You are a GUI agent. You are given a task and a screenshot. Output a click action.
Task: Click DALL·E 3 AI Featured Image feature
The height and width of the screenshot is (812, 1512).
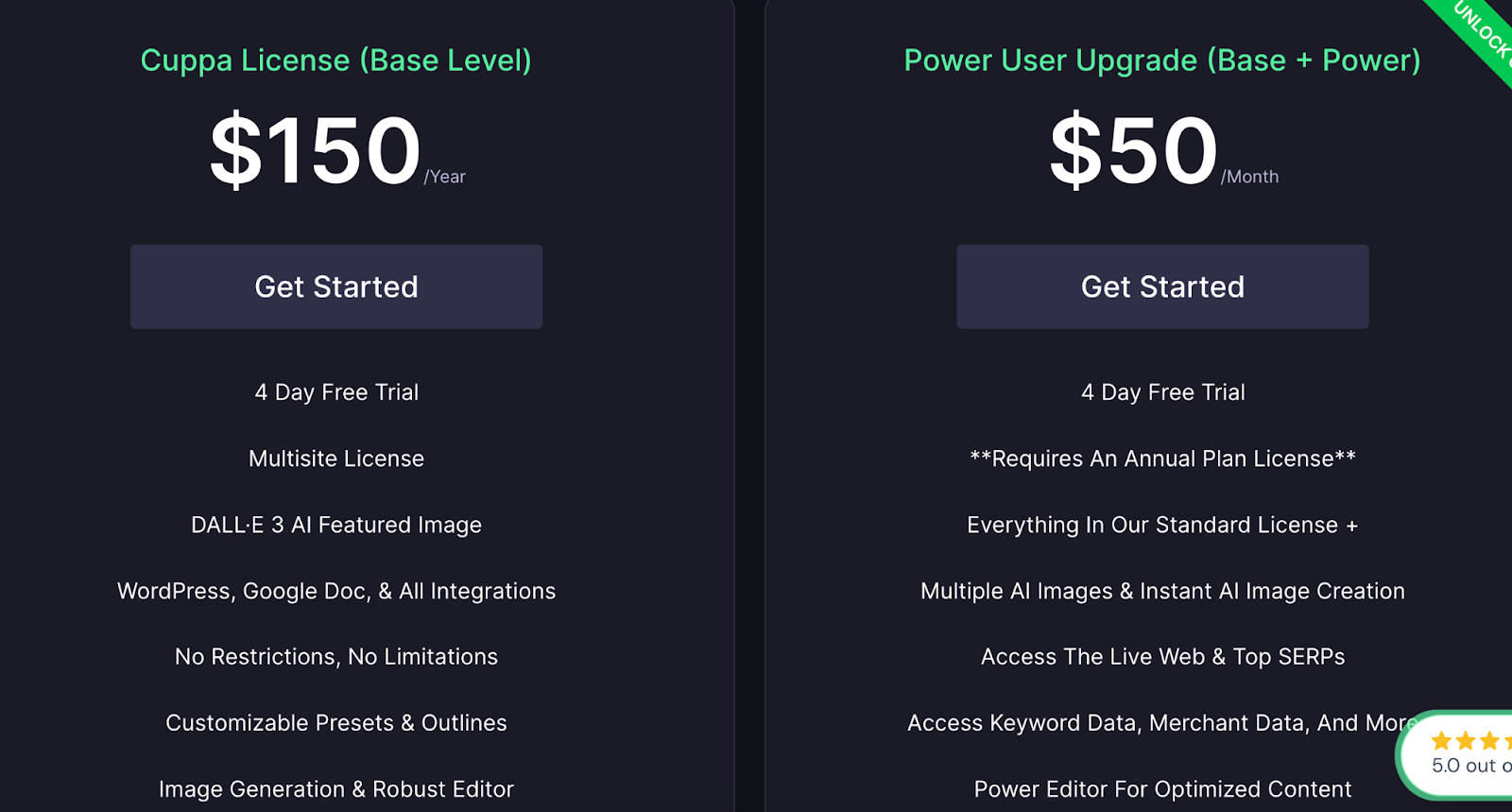coord(336,525)
